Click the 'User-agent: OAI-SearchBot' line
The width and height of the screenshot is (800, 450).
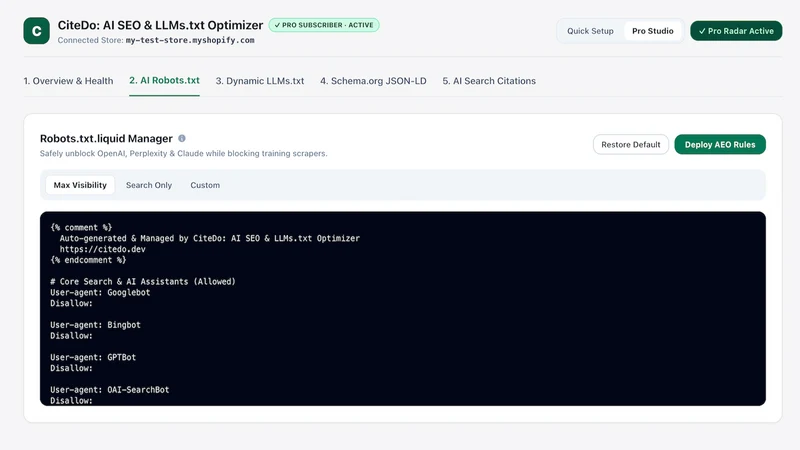coord(110,390)
